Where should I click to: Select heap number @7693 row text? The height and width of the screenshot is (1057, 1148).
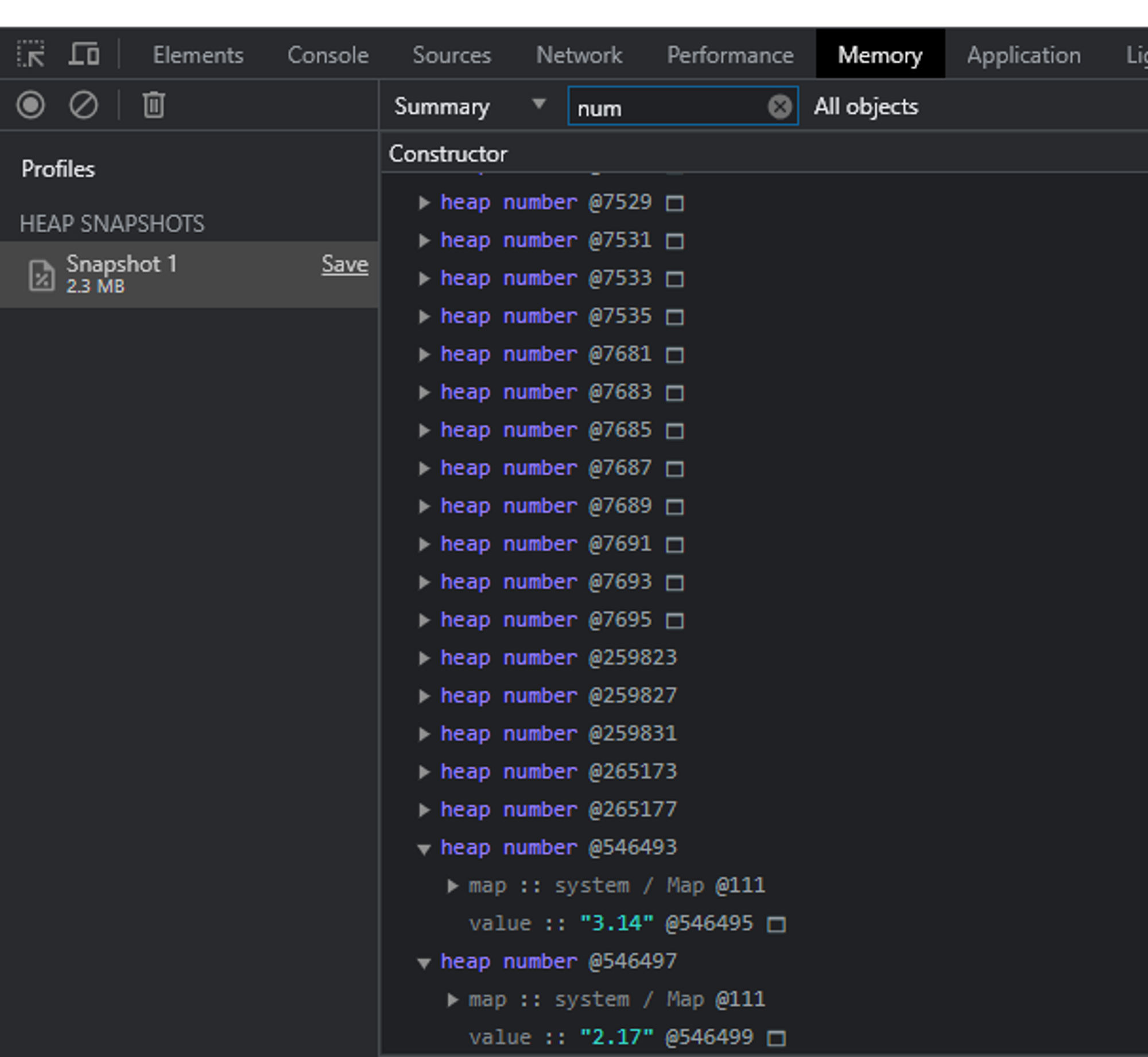click(x=546, y=582)
